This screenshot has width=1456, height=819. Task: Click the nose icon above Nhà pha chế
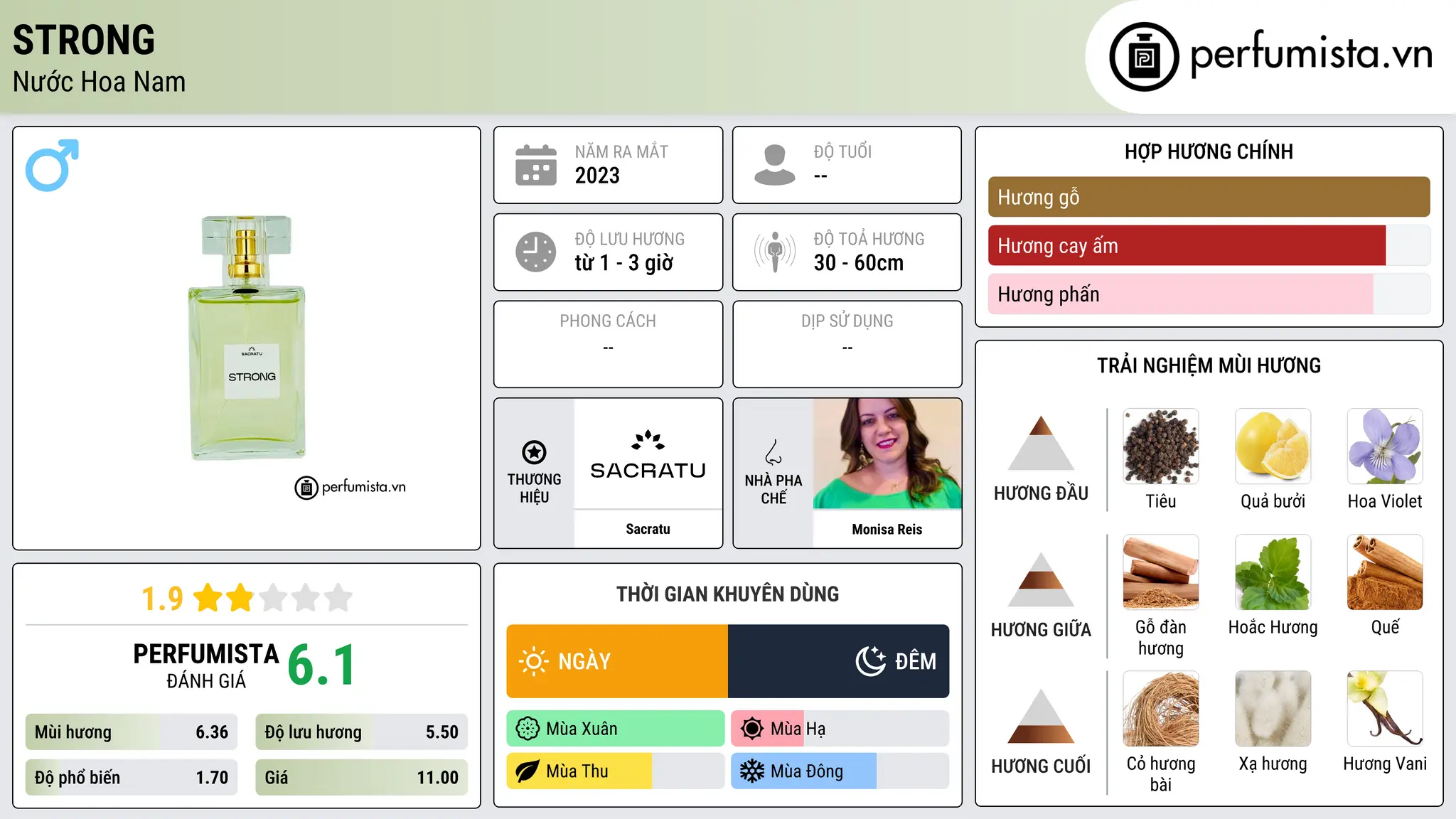coord(773,452)
